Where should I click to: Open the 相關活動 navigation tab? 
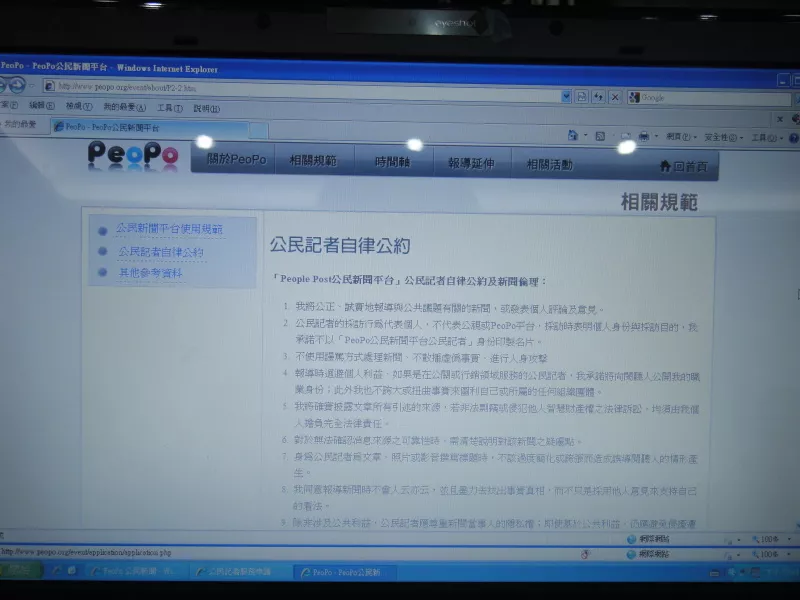[549, 165]
